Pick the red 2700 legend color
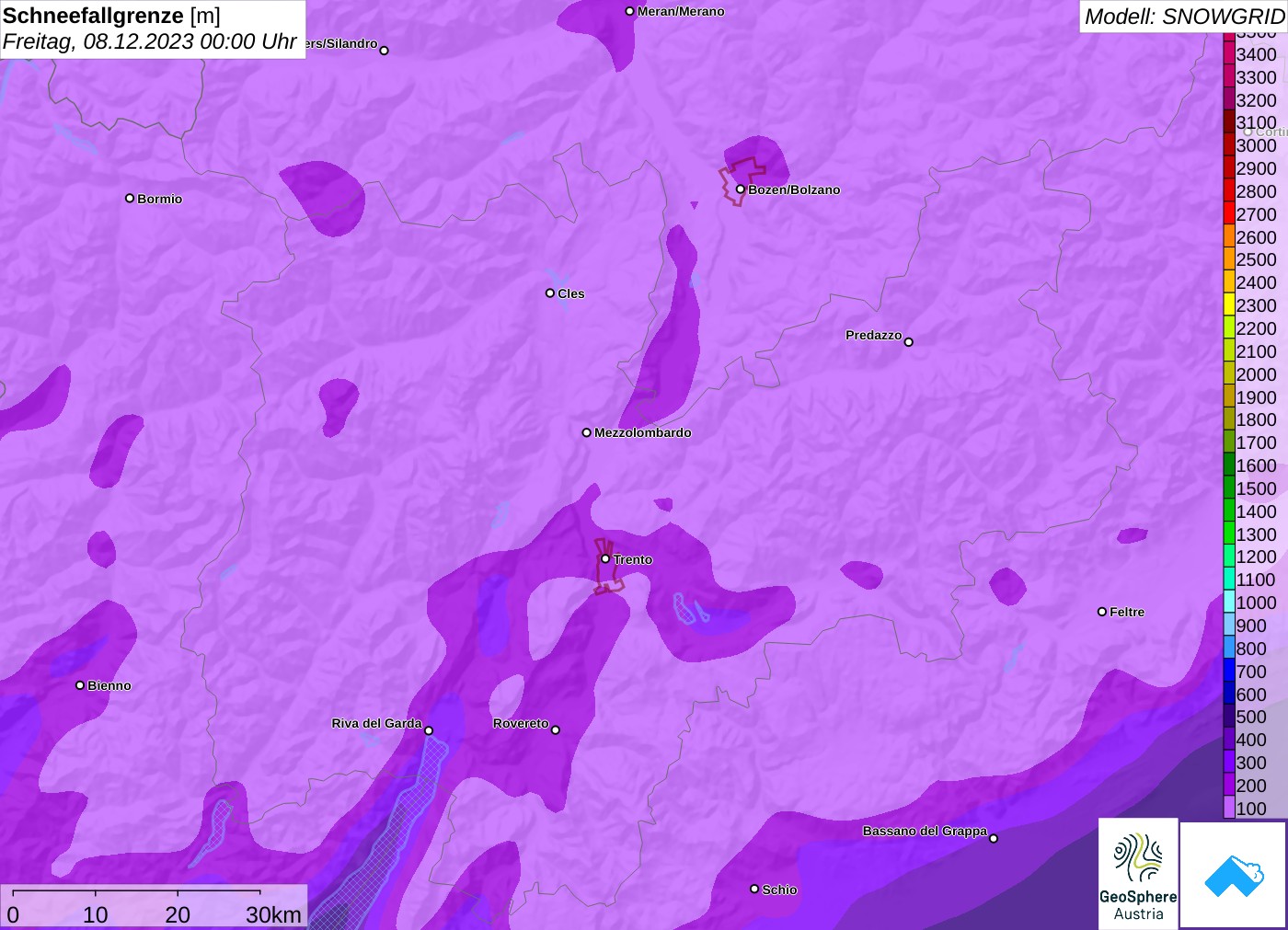This screenshot has width=1288, height=930. pos(1229,214)
